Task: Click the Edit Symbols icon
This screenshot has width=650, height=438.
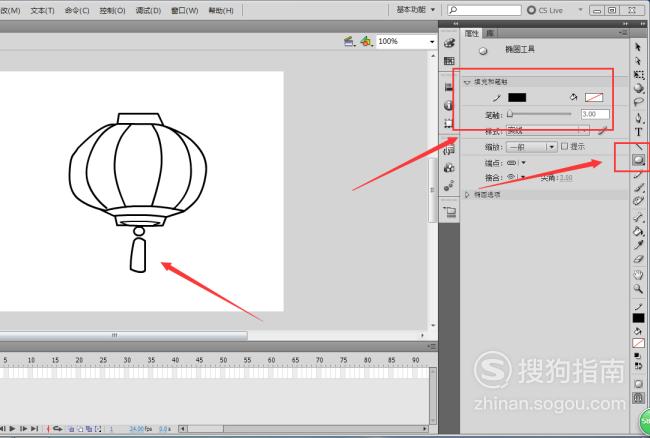Action: (x=366, y=41)
